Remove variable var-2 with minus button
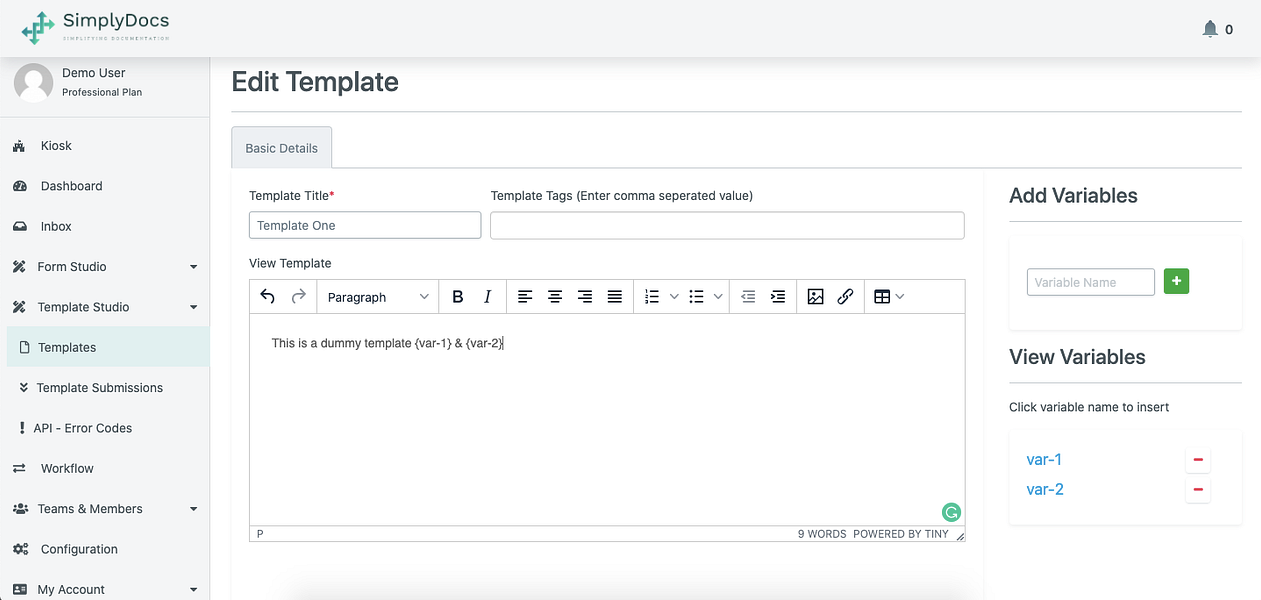The height and width of the screenshot is (600, 1261). click(1198, 490)
